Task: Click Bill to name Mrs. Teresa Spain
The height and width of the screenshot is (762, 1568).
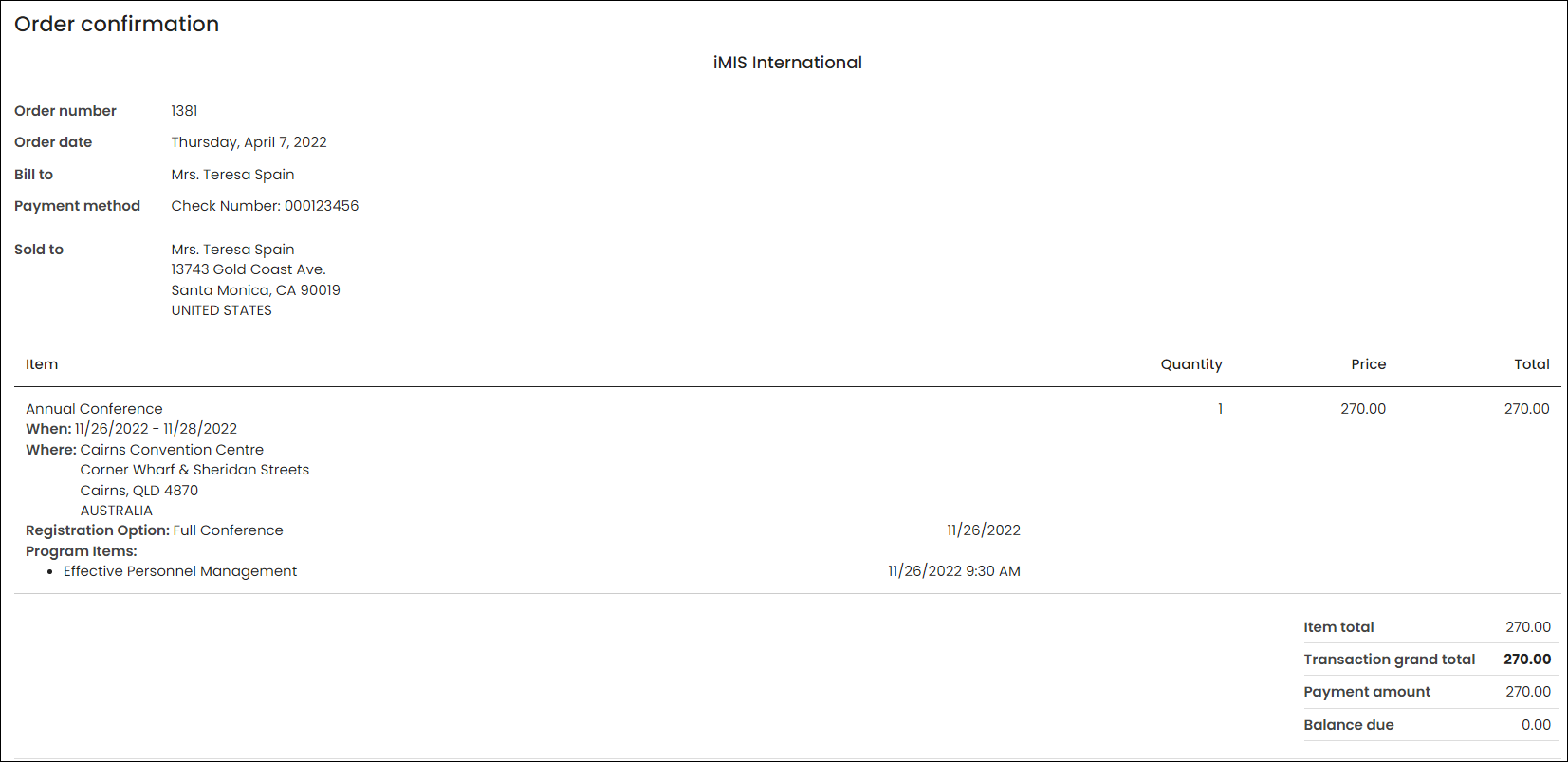Action: pos(232,175)
